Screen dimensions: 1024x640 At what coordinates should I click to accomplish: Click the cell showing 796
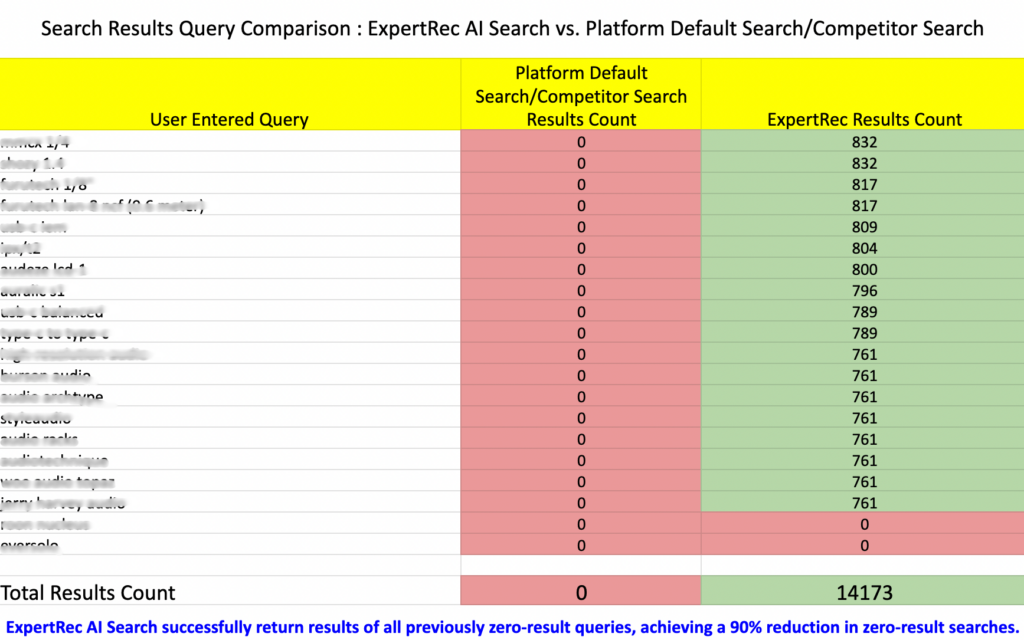point(864,291)
